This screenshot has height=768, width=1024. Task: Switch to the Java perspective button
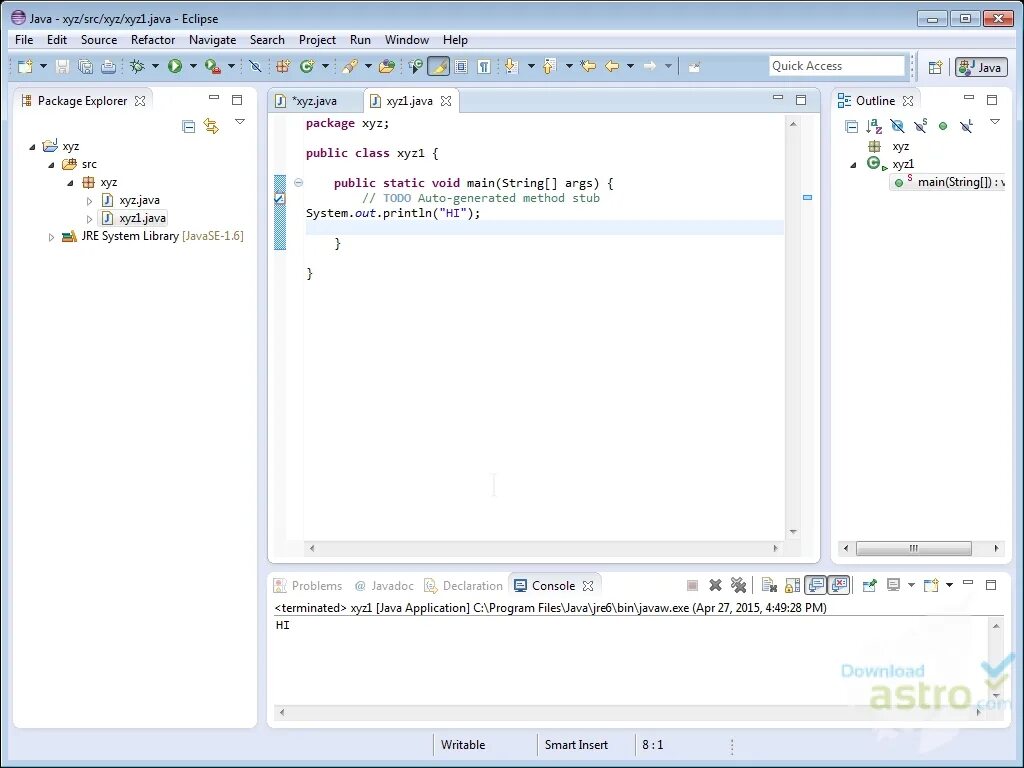[981, 67]
